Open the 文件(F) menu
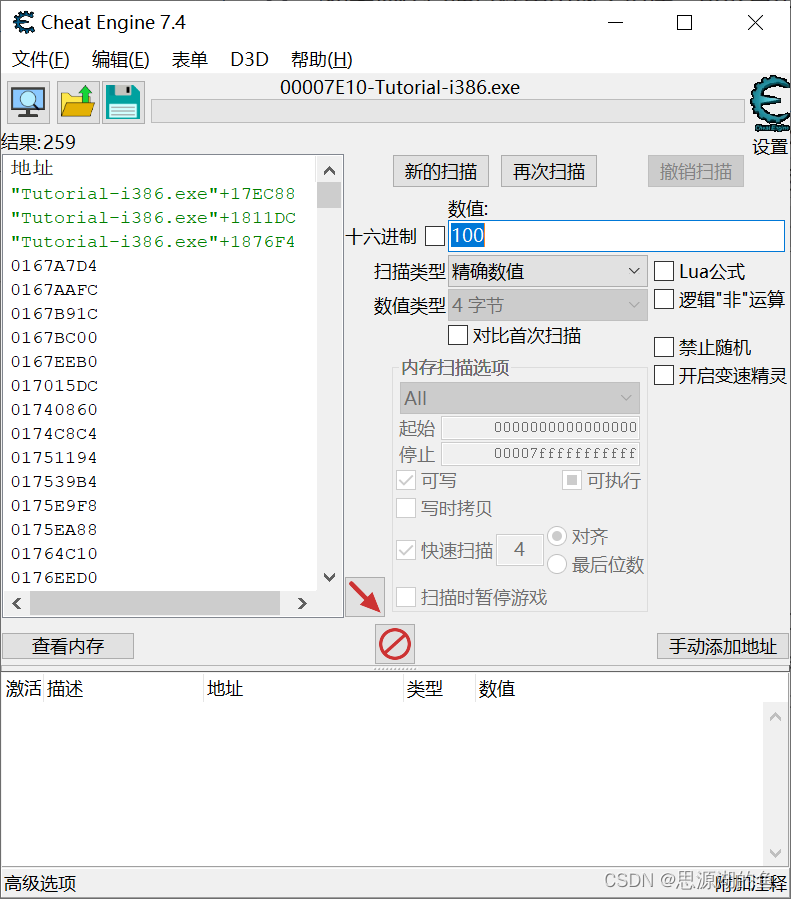Image resolution: width=791 pixels, height=899 pixels. 41,60
